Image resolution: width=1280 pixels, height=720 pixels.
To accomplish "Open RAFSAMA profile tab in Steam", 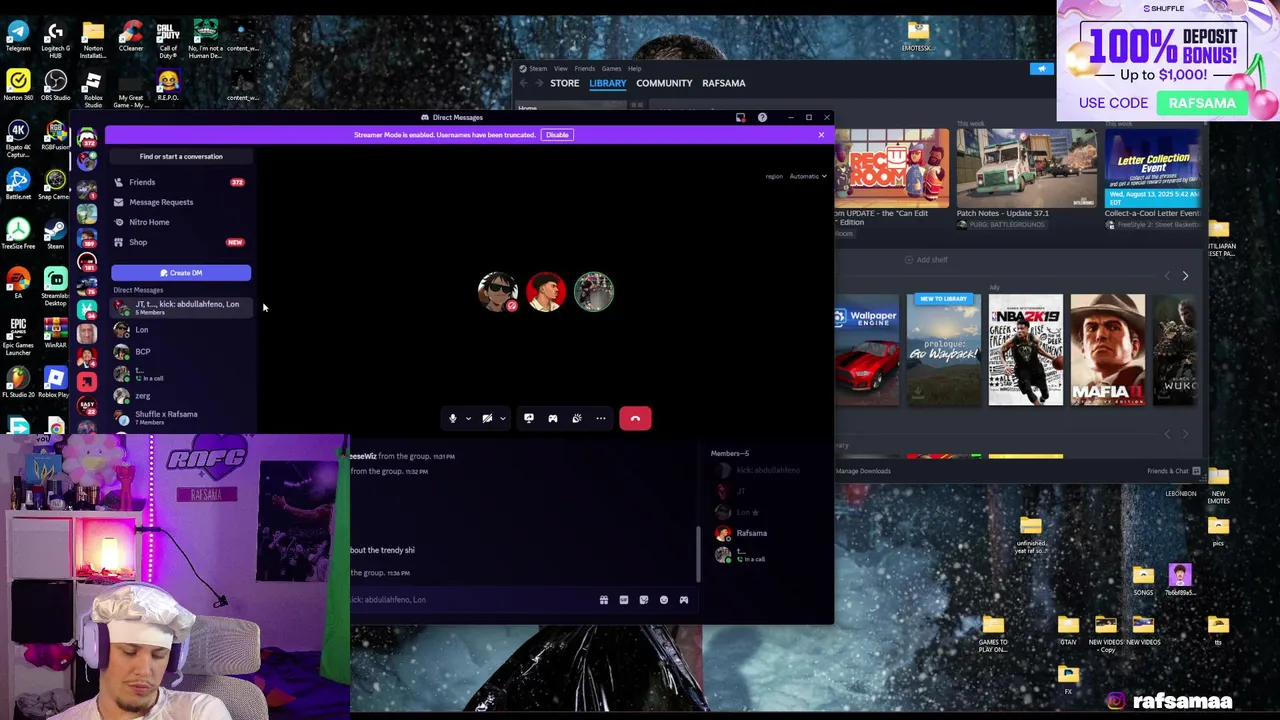I will coord(723,83).
